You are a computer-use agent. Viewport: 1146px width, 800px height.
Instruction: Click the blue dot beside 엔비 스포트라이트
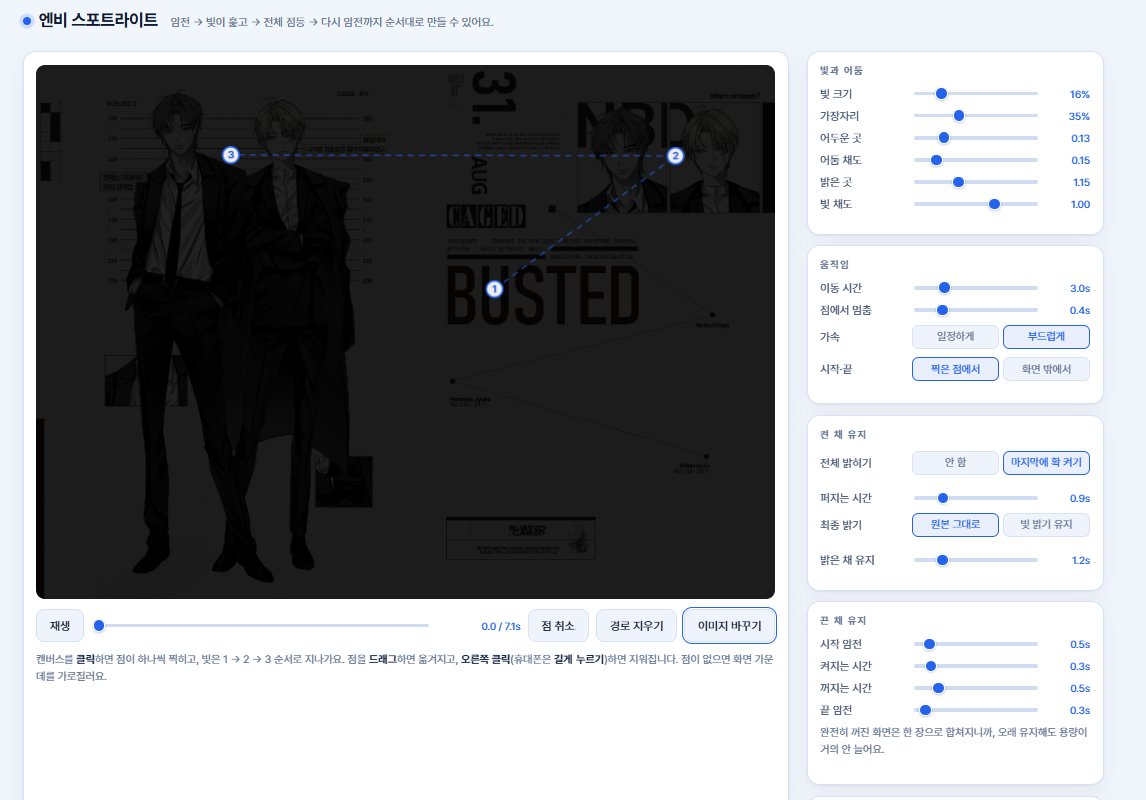pyautogui.click(x=27, y=20)
